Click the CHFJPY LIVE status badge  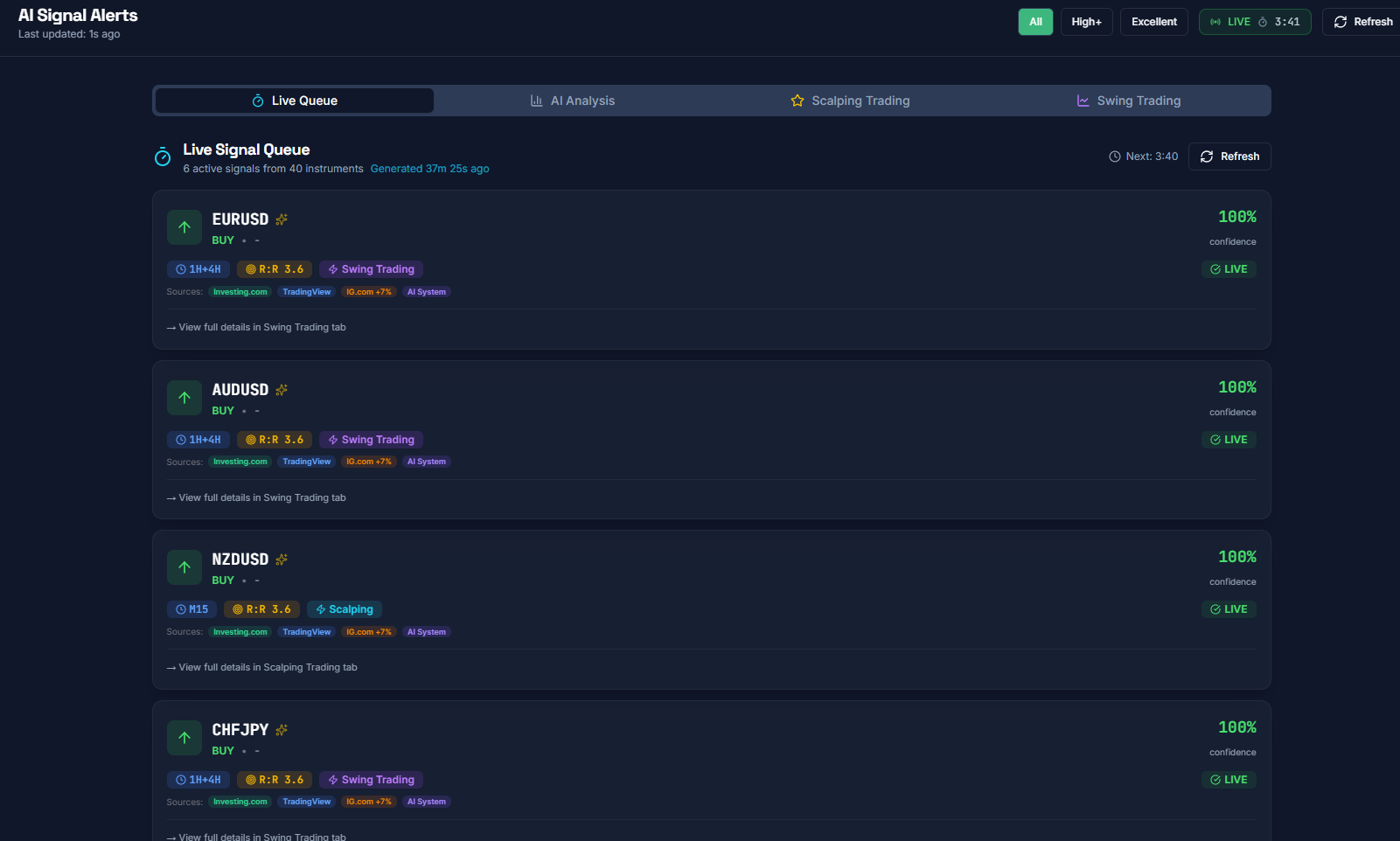pos(1229,780)
